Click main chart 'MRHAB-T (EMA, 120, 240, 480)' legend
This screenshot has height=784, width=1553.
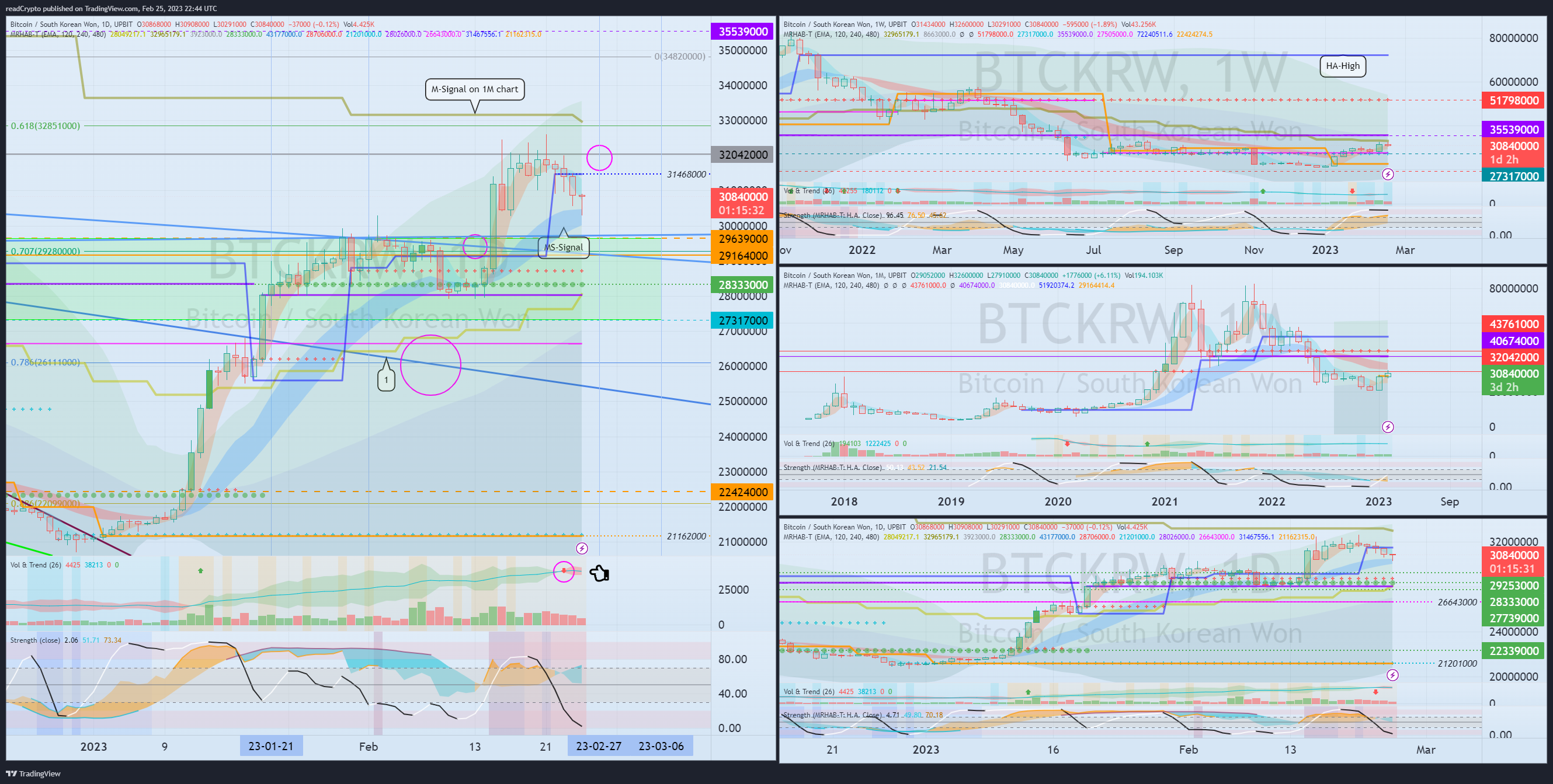tap(58, 34)
